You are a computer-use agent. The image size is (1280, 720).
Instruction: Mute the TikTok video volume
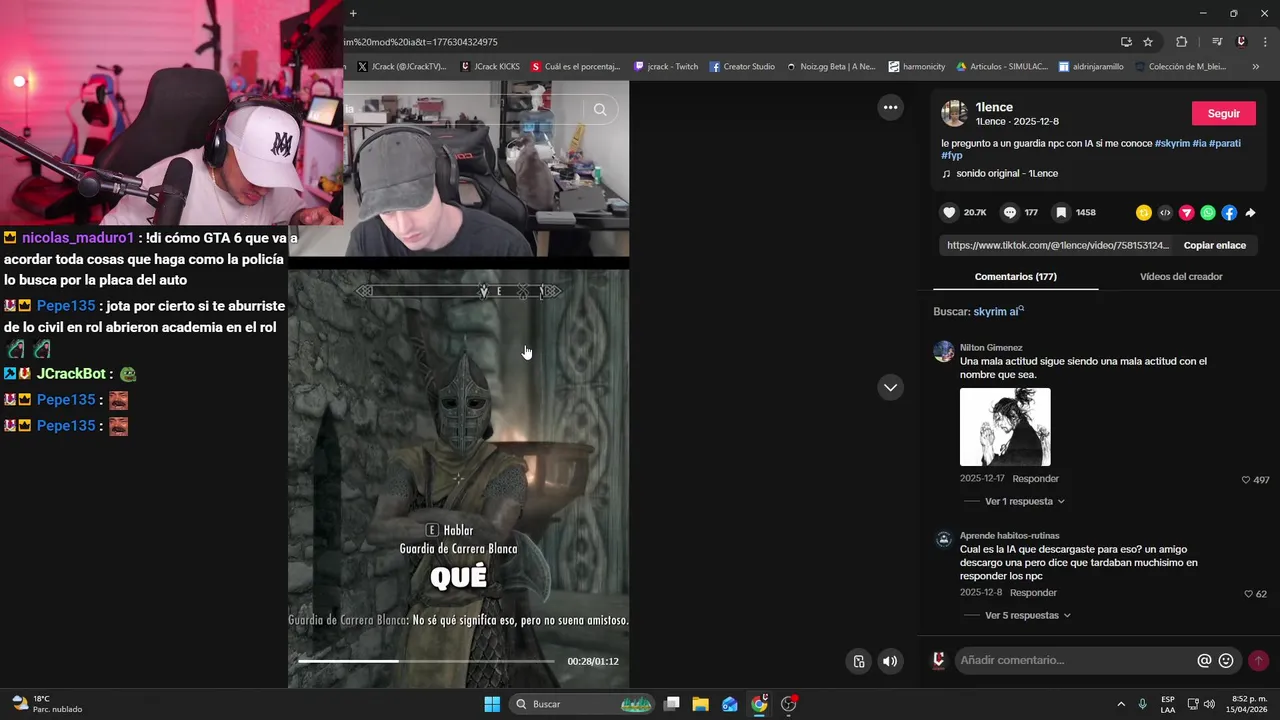point(890,661)
